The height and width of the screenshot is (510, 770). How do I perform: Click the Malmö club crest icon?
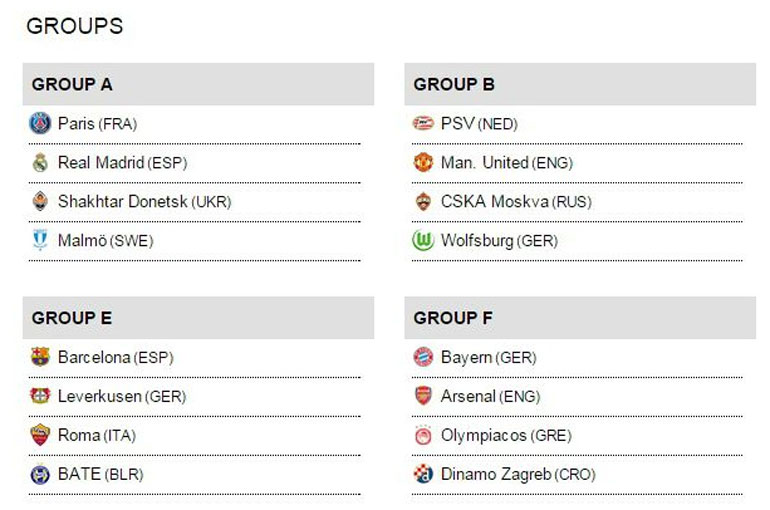tap(40, 241)
